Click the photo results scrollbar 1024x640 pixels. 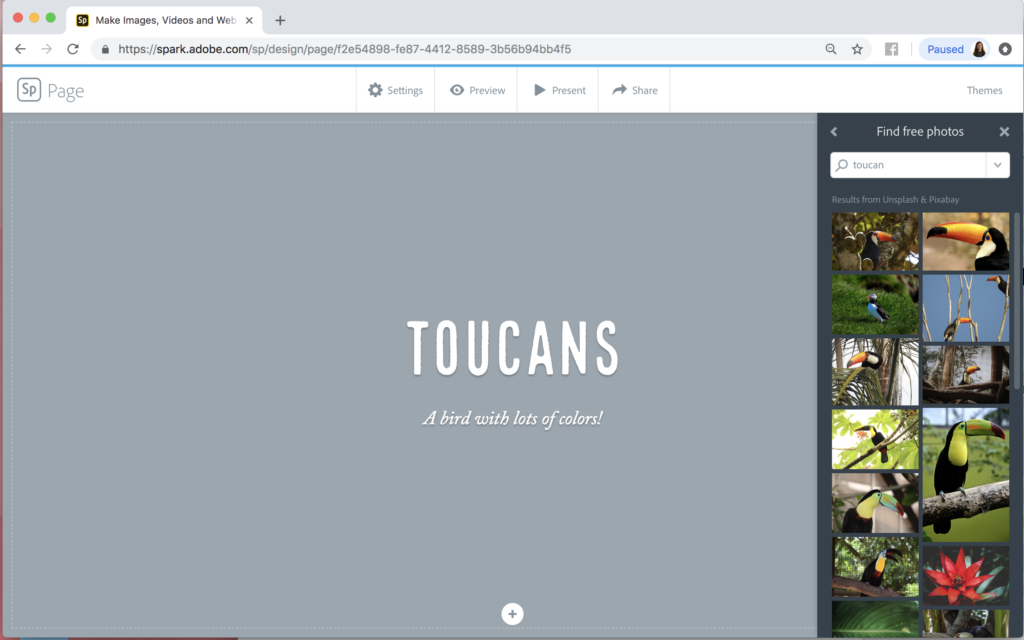tap(1017, 300)
